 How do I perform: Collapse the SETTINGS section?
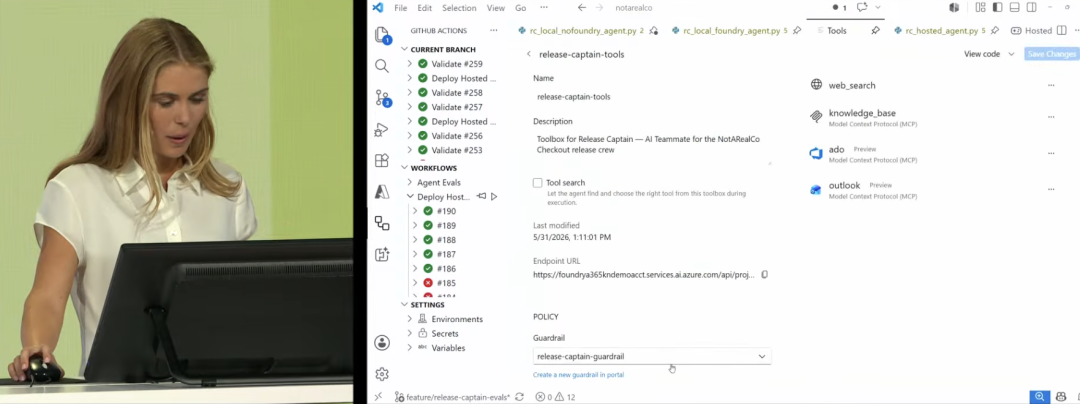[405, 305]
